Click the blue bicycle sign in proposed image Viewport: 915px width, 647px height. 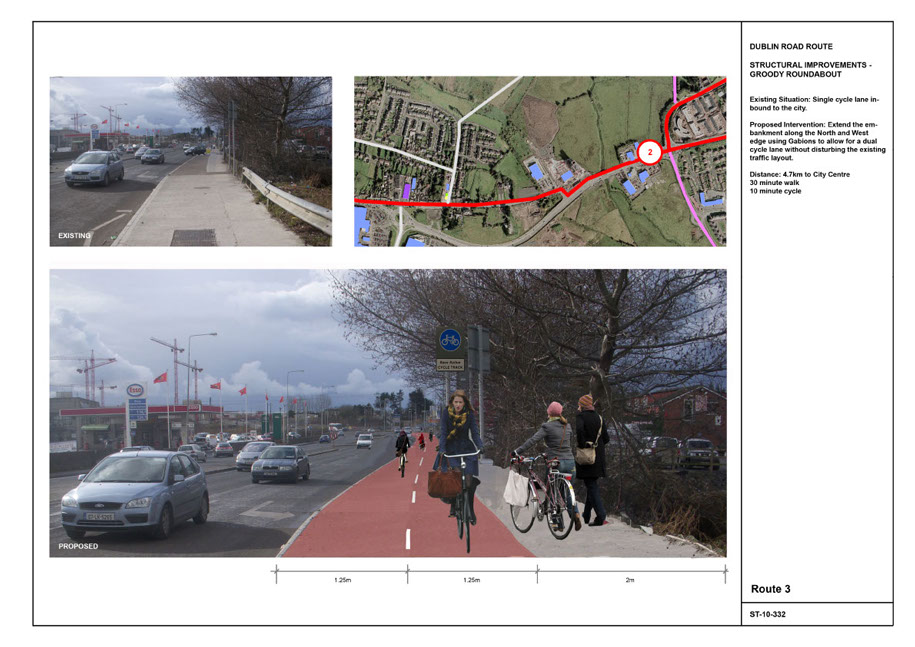click(450, 340)
